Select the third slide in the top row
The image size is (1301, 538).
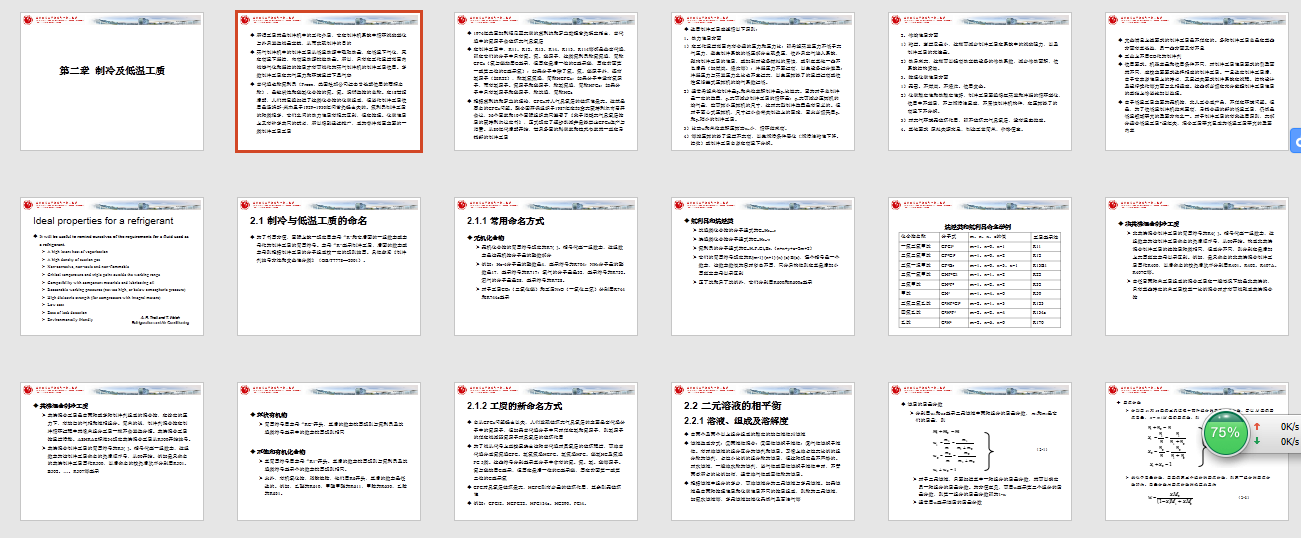[x=545, y=82]
